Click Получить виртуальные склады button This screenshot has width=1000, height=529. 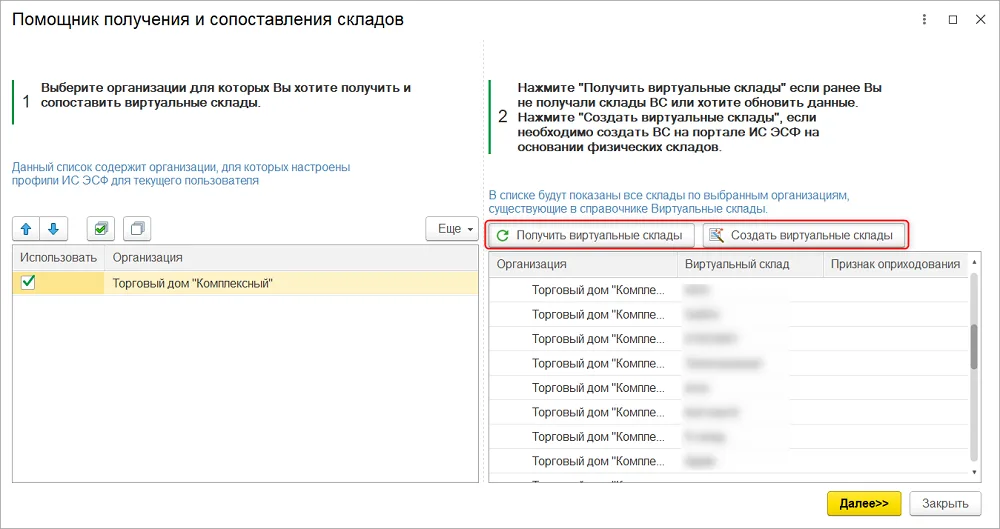[592, 235]
